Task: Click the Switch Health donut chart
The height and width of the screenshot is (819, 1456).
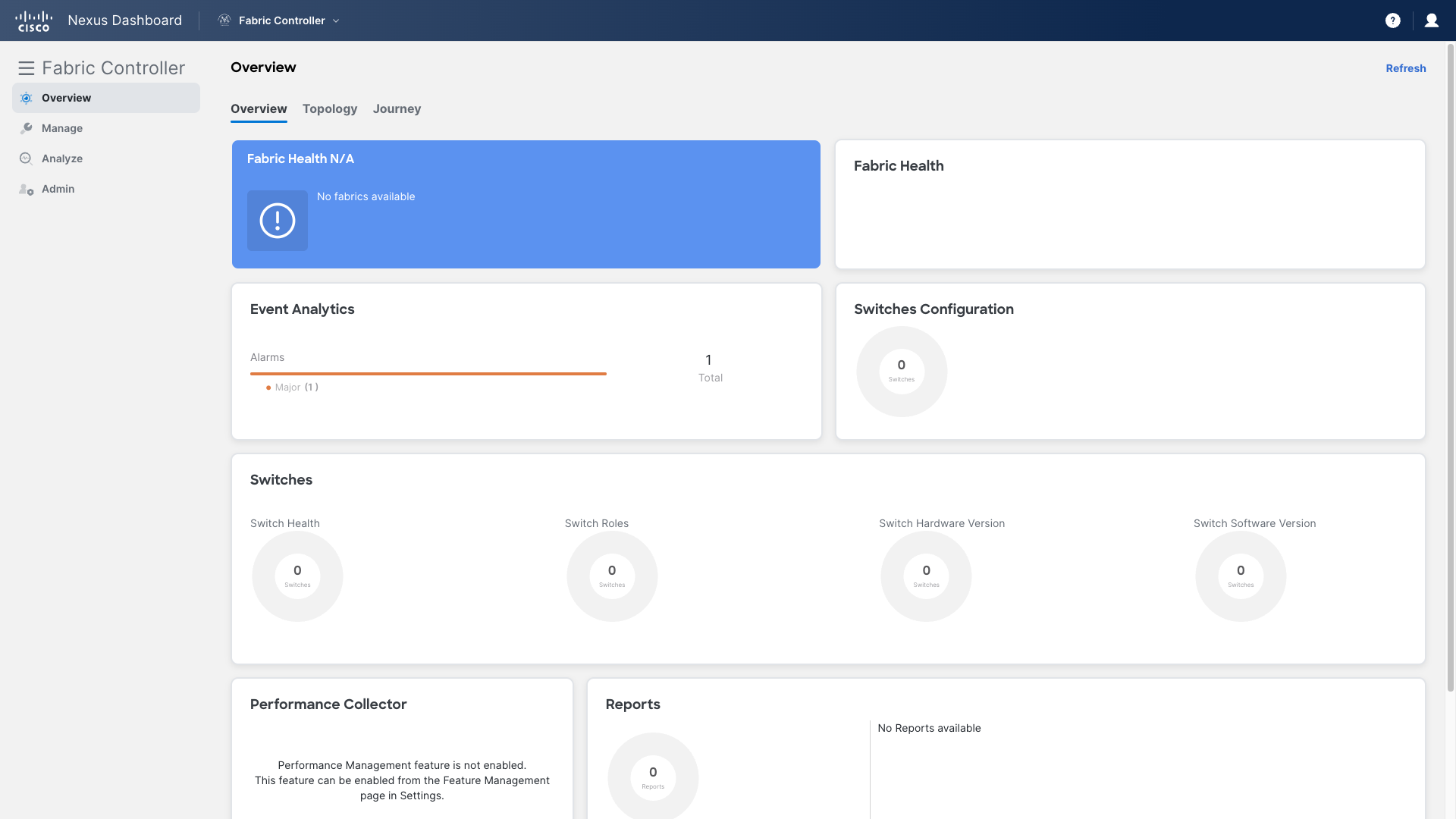Action: click(x=297, y=576)
